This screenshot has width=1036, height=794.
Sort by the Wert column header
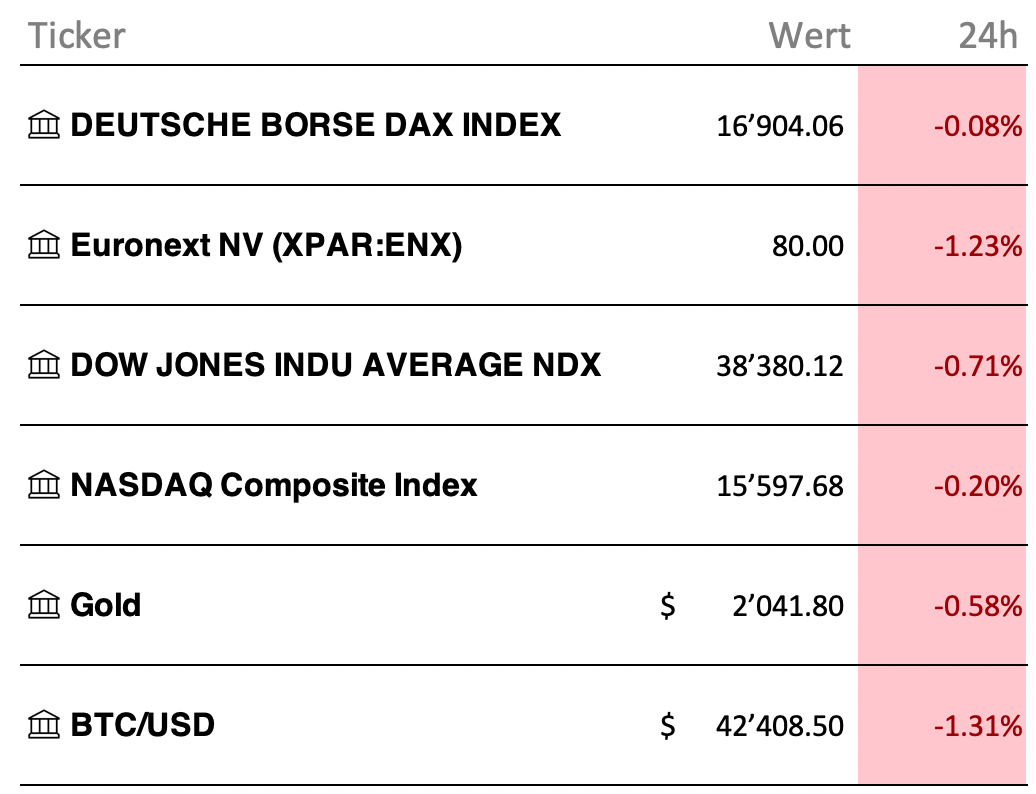[x=809, y=36]
